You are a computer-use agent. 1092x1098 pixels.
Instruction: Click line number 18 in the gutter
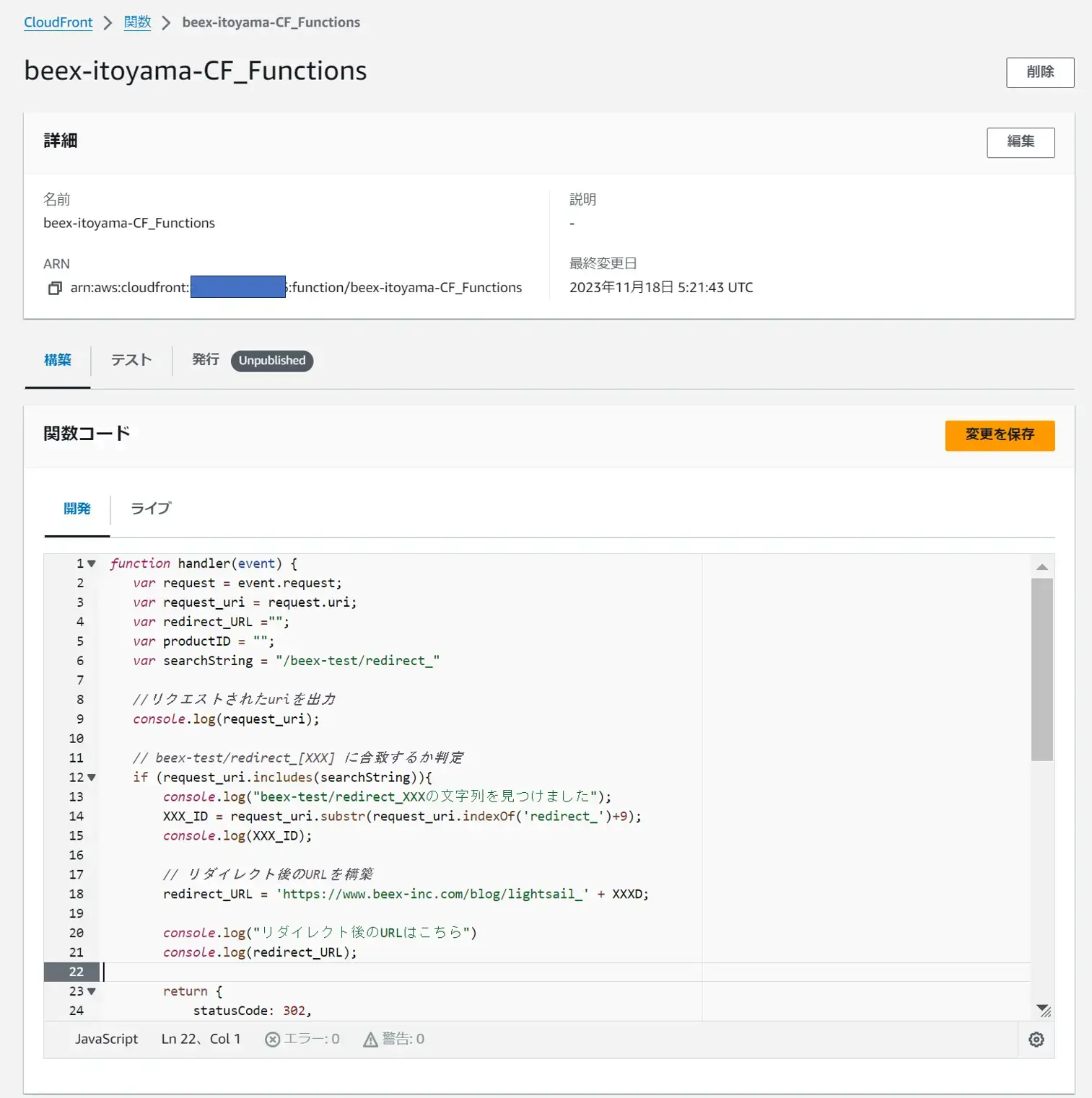click(x=77, y=895)
